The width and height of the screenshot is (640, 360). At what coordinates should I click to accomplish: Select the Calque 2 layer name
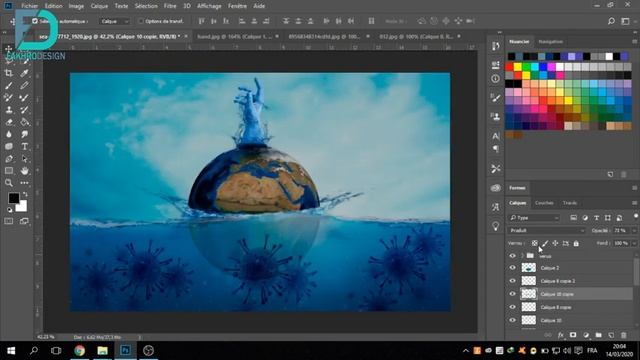click(x=550, y=268)
